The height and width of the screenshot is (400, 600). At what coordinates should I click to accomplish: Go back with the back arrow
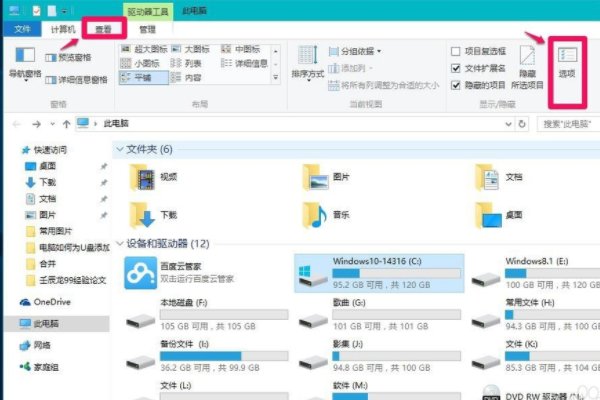(x=16, y=124)
